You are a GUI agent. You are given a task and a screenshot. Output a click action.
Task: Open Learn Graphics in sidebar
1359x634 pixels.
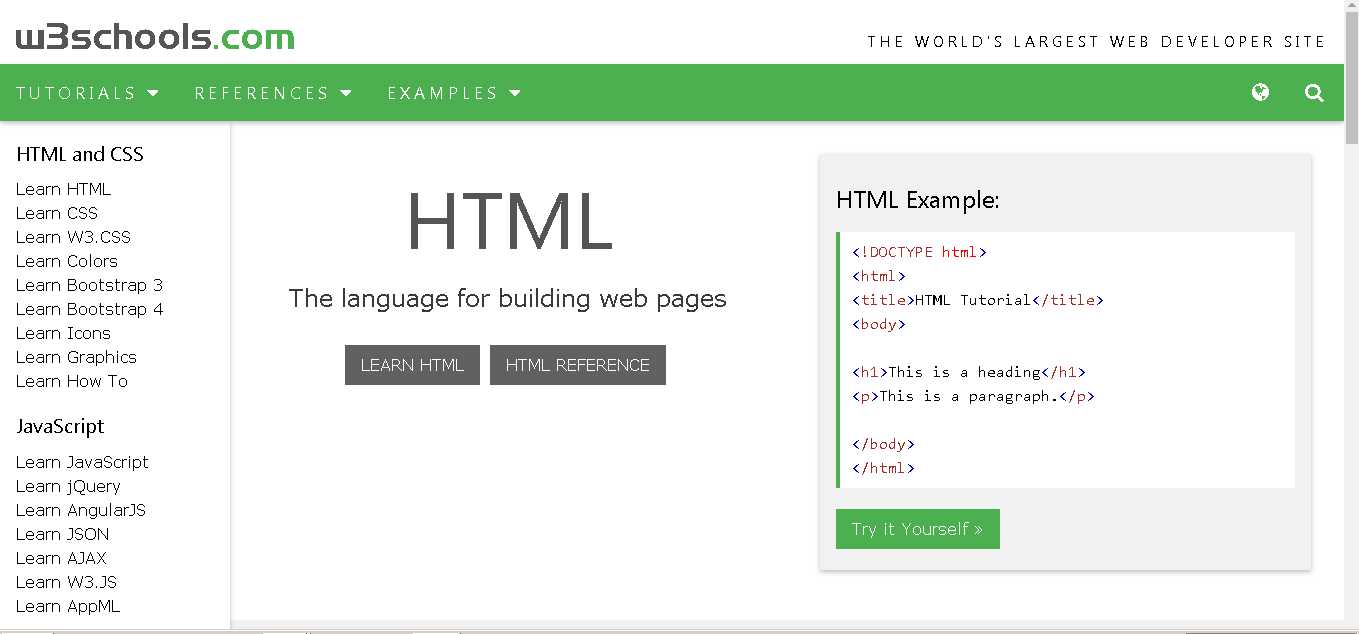76,357
